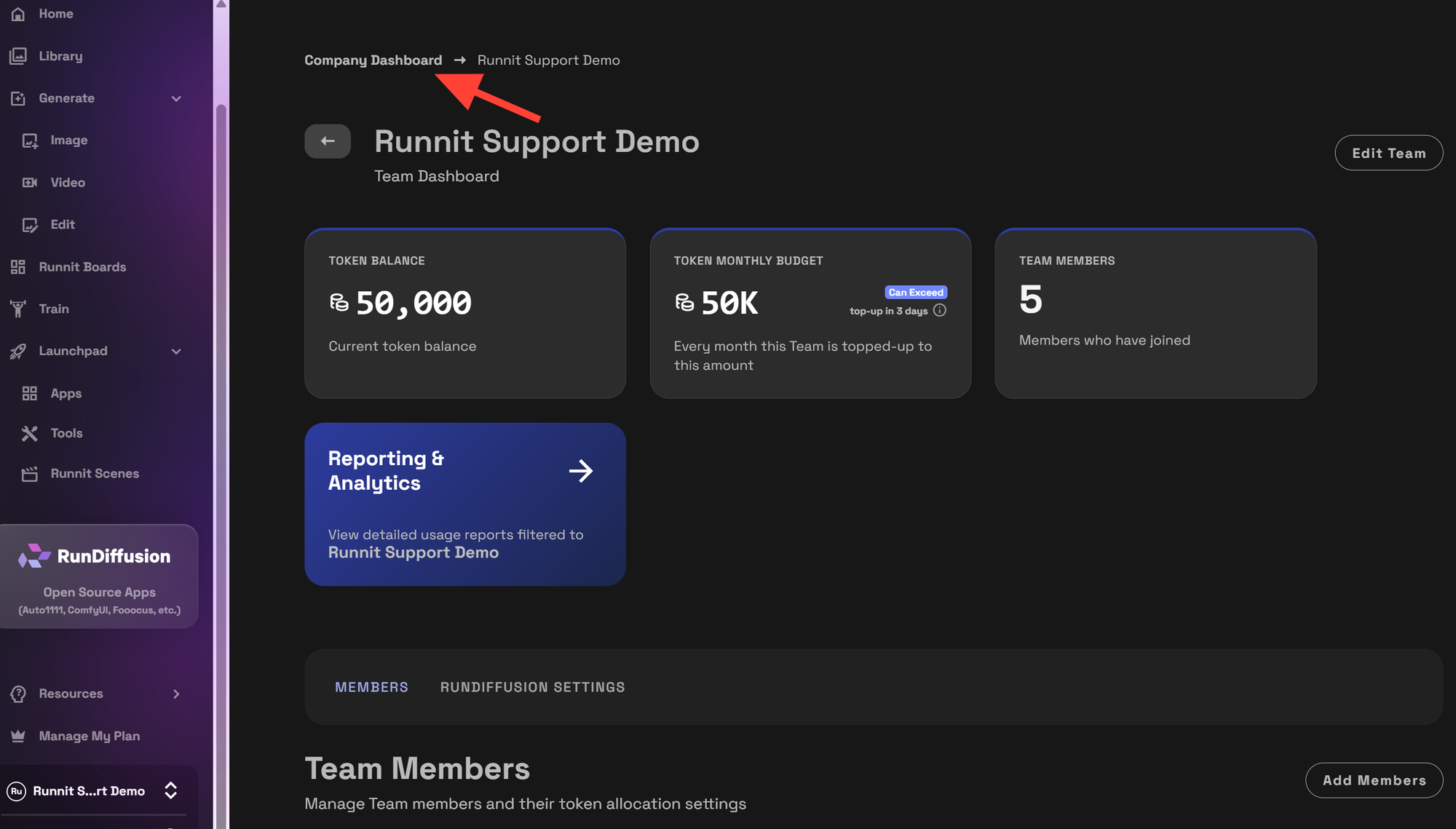This screenshot has height=829, width=1456.
Task: Collapse the Generate section chevron
Action: [176, 98]
